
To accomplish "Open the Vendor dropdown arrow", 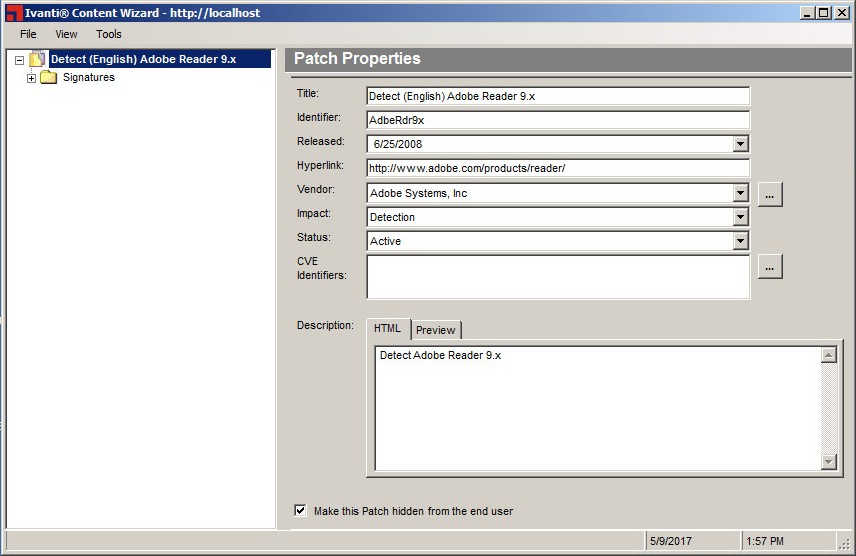I will click(740, 193).
